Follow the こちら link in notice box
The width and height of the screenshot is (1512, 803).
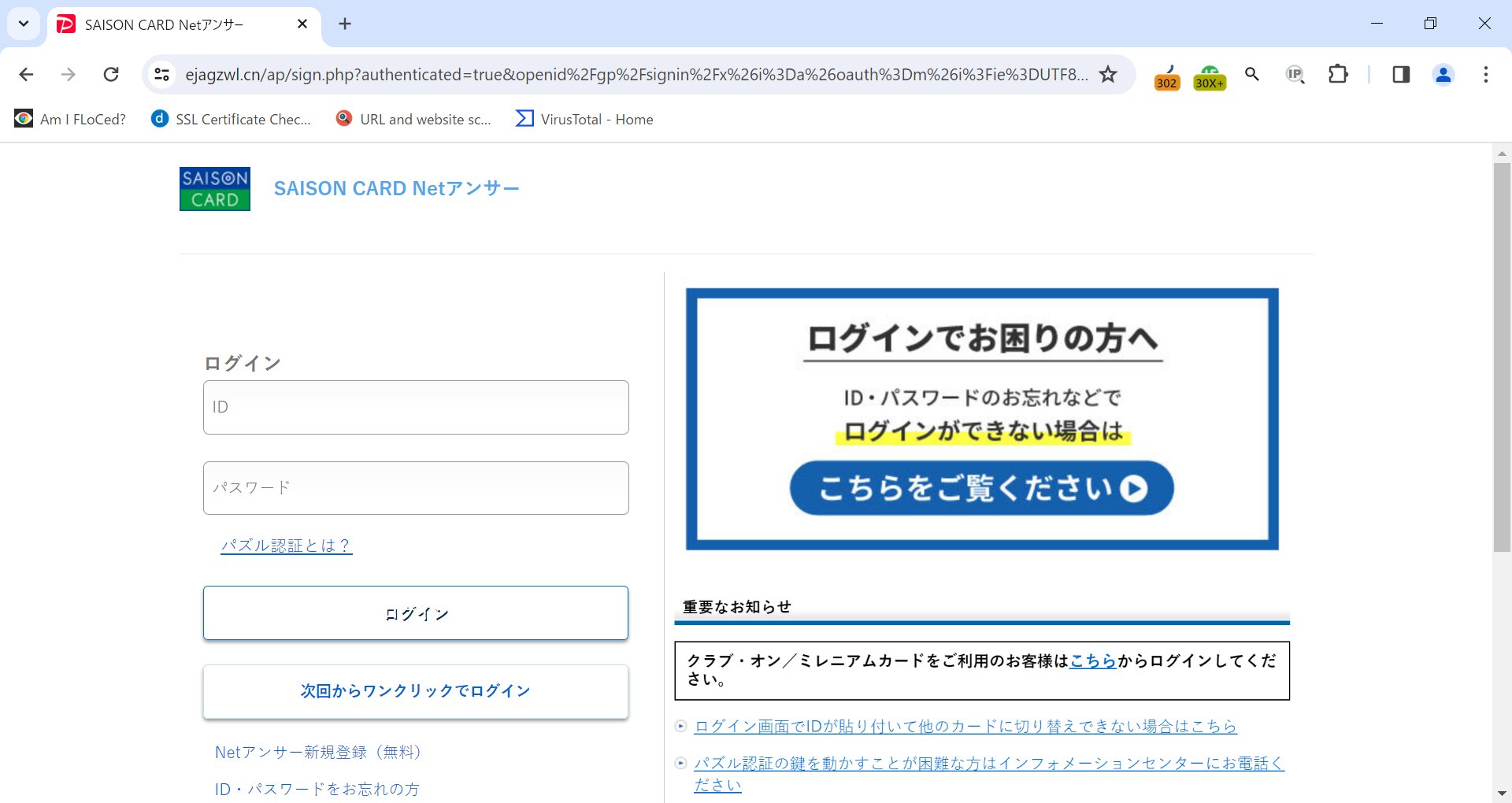pyautogui.click(x=1093, y=661)
